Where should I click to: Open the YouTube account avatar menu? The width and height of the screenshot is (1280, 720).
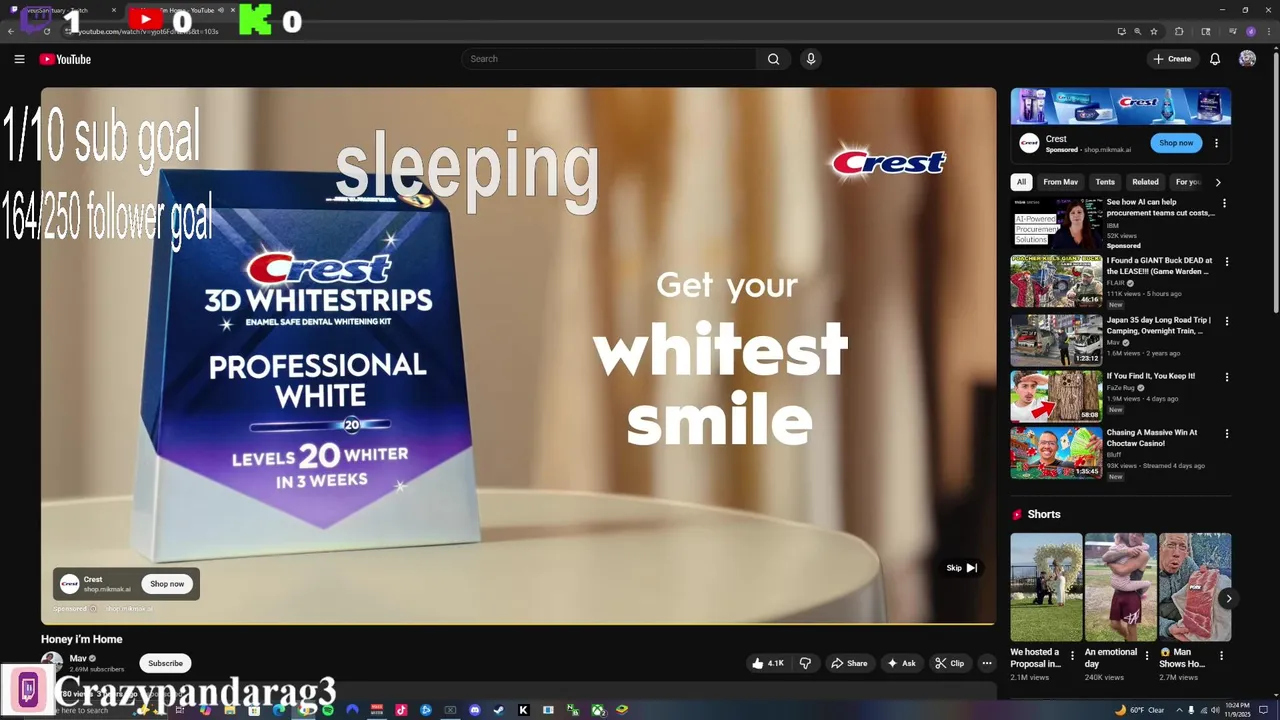1247,59
